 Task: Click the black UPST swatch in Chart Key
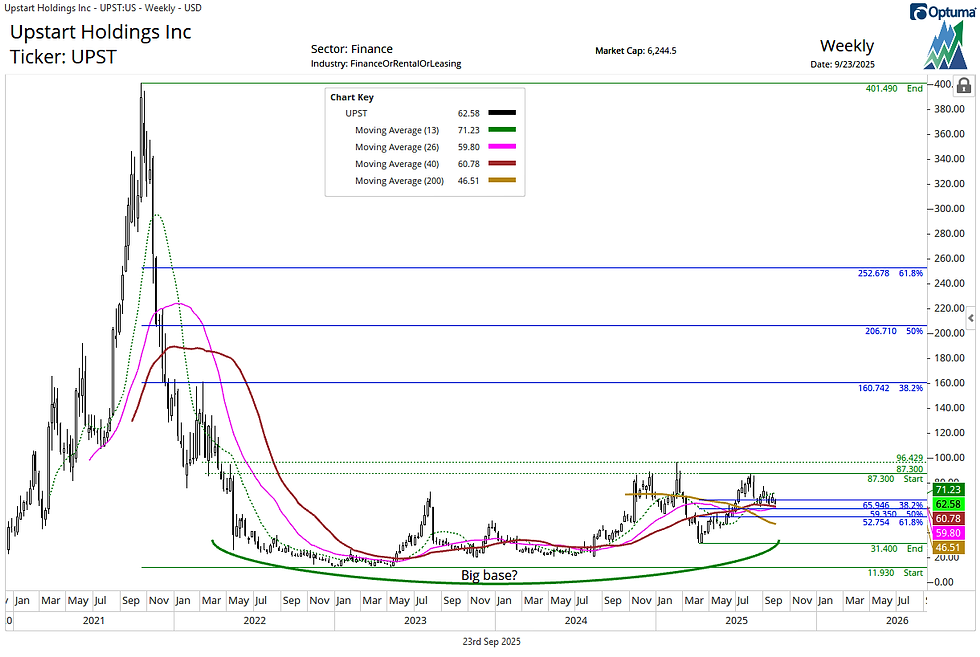coord(502,113)
